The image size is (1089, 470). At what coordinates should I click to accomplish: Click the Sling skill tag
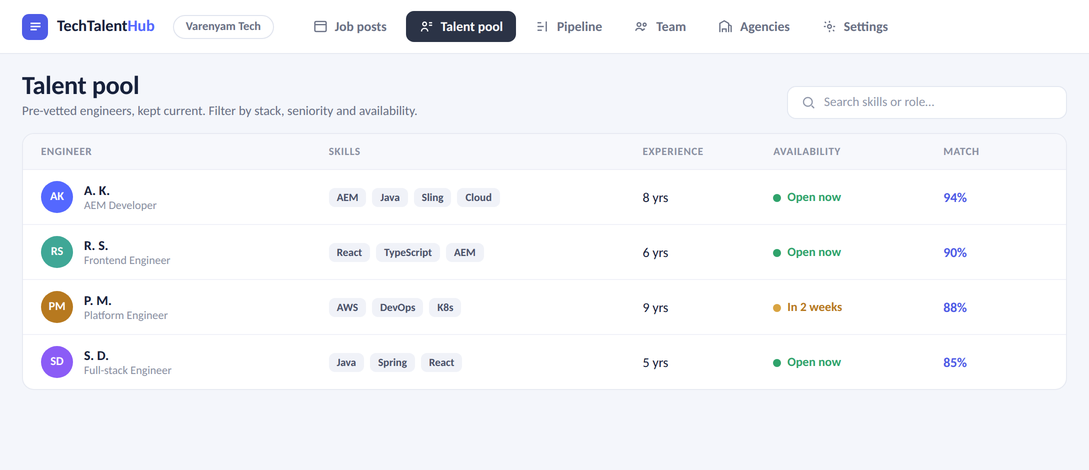[432, 197]
